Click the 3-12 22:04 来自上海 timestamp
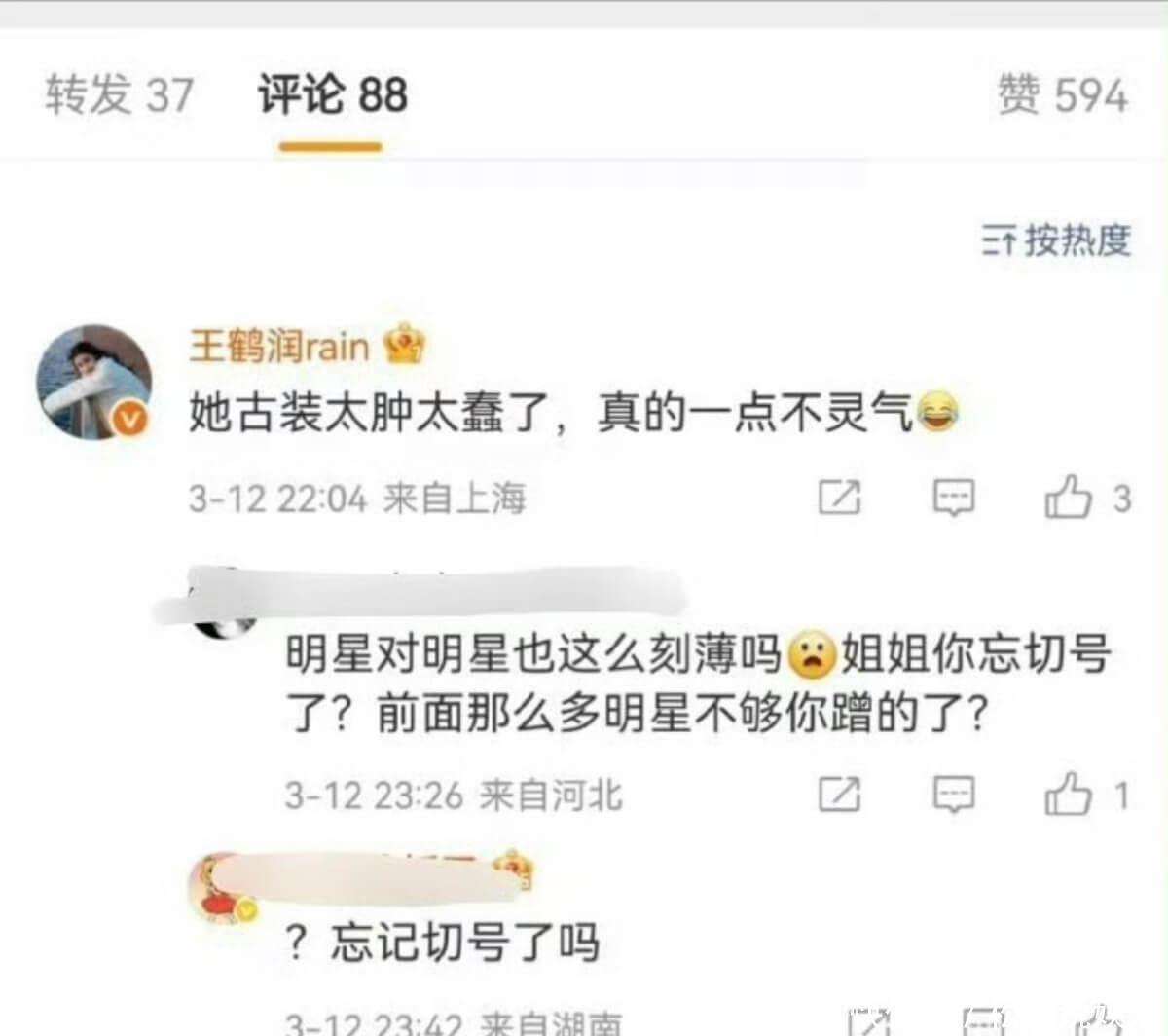The height and width of the screenshot is (1036, 1168). click(357, 499)
